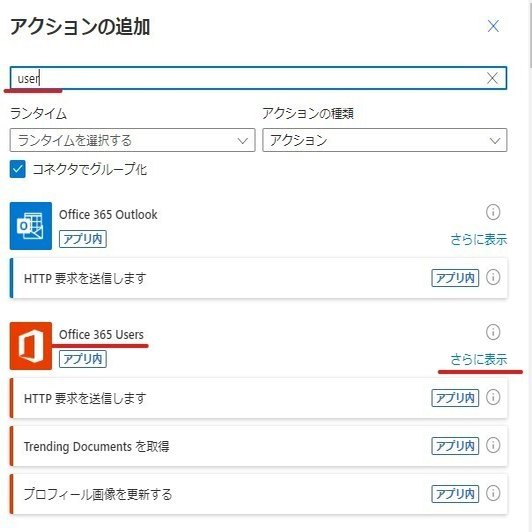Show info for Users HTTP 要求を送信します action
Image resolution: width=532 pixels, height=532 pixels.
pyautogui.click(x=493, y=397)
